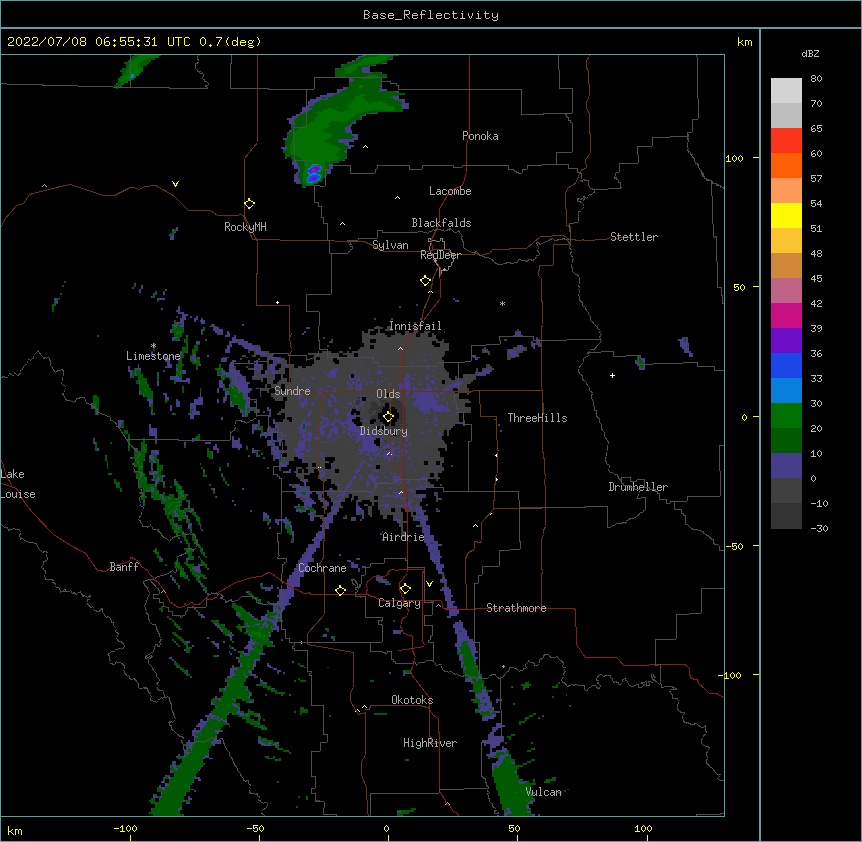This screenshot has height=842, width=862.
Task: Click the white plus marker north of Drumheller
Action: tap(612, 375)
